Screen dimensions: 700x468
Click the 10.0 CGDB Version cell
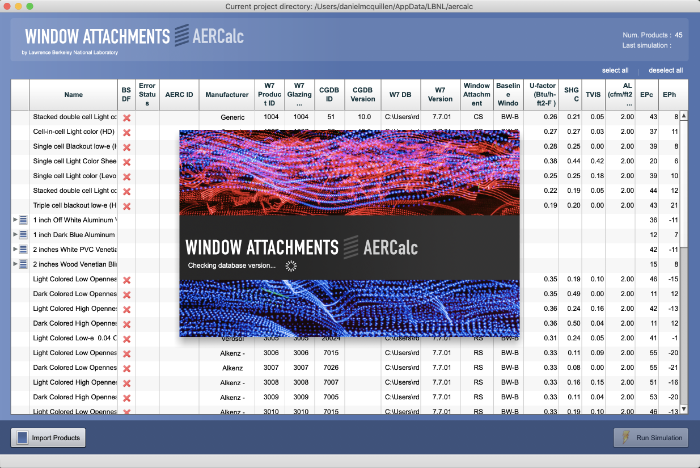click(364, 117)
